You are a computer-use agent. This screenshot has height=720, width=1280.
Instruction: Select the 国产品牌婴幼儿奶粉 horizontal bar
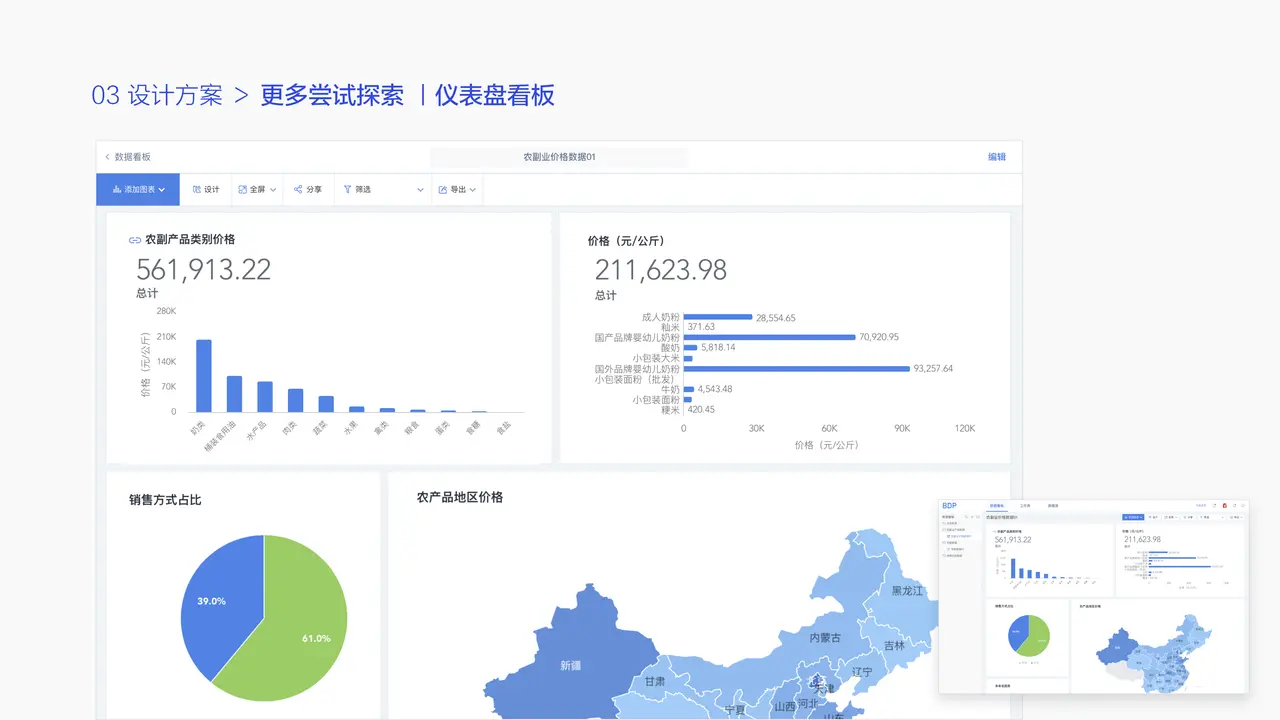click(770, 337)
